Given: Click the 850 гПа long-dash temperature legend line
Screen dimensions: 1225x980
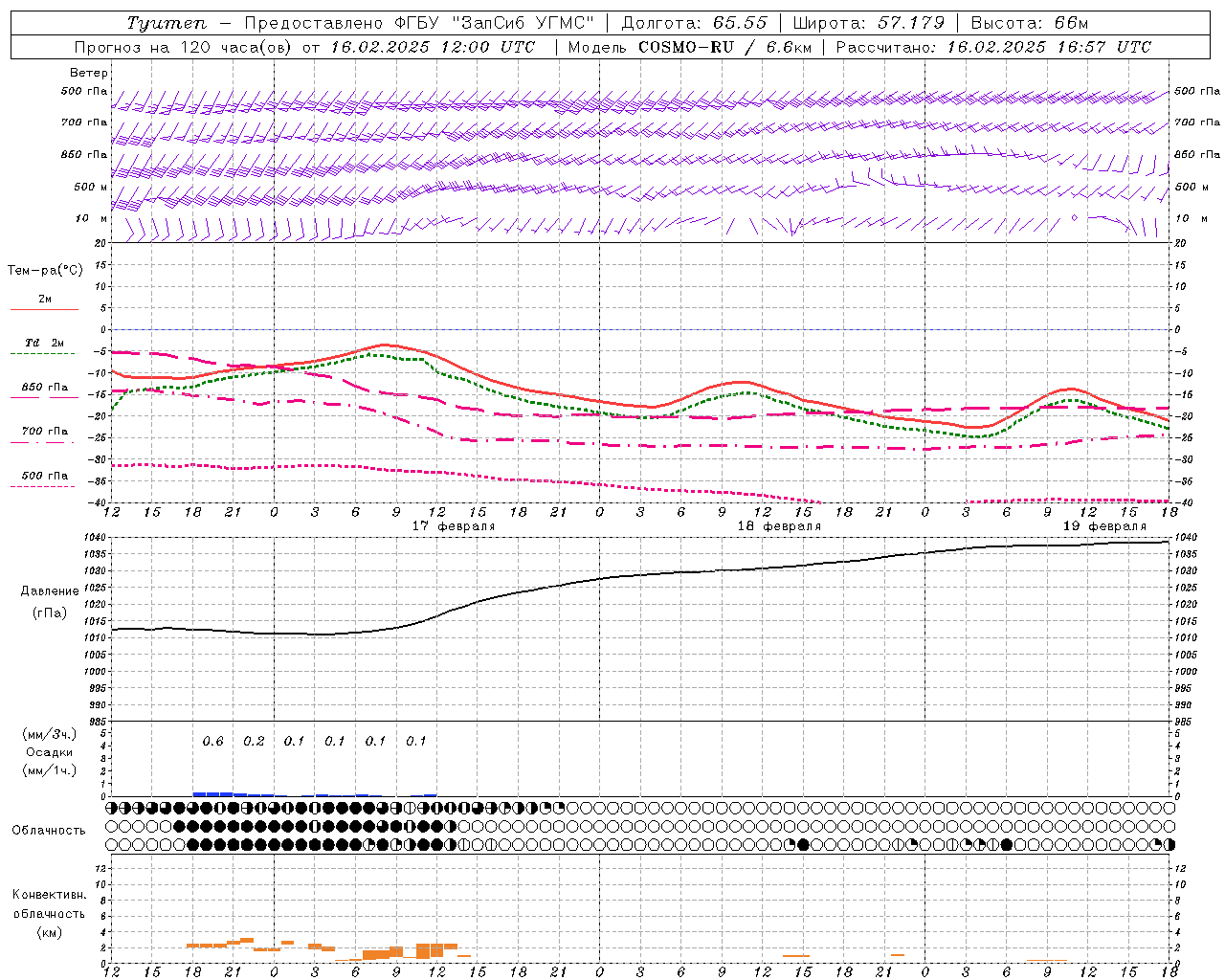Looking at the screenshot, I should tap(44, 397).
